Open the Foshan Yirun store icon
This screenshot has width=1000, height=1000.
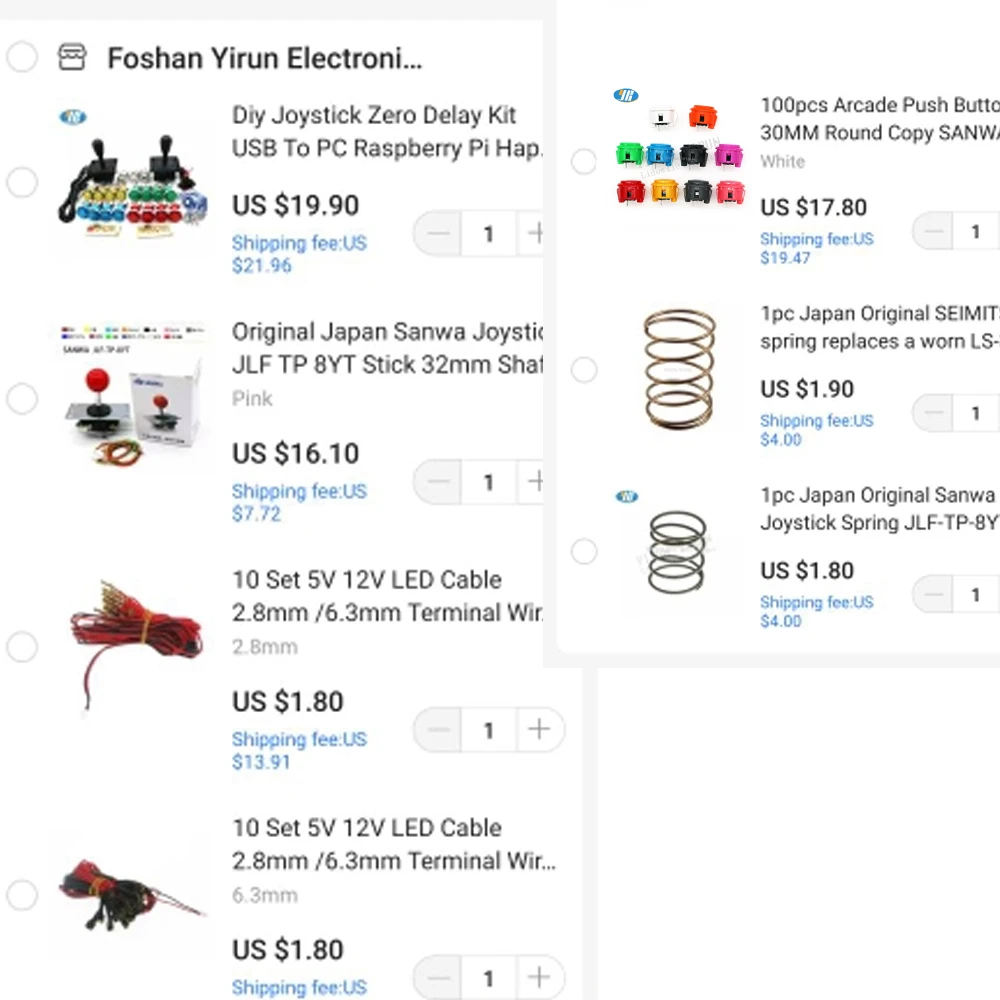[72, 58]
